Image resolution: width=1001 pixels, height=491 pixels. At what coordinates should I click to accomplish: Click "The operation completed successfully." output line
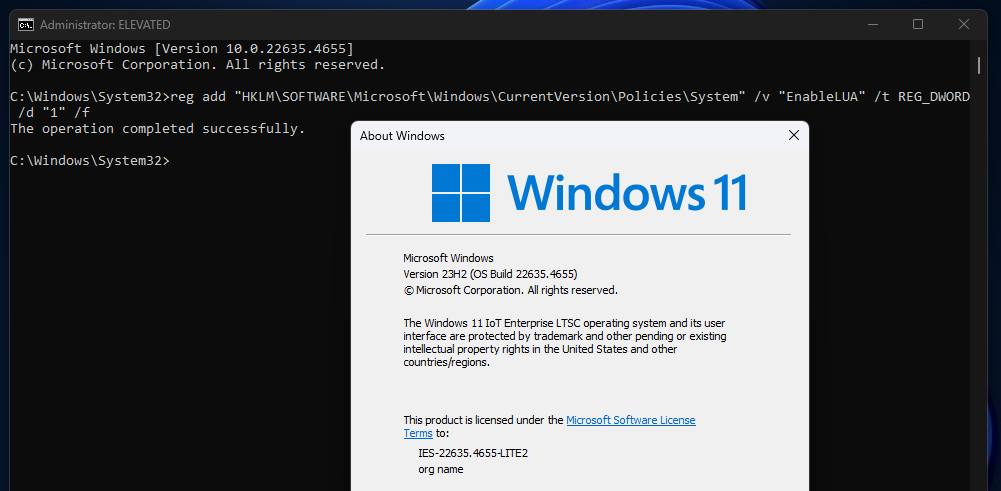click(x=158, y=128)
